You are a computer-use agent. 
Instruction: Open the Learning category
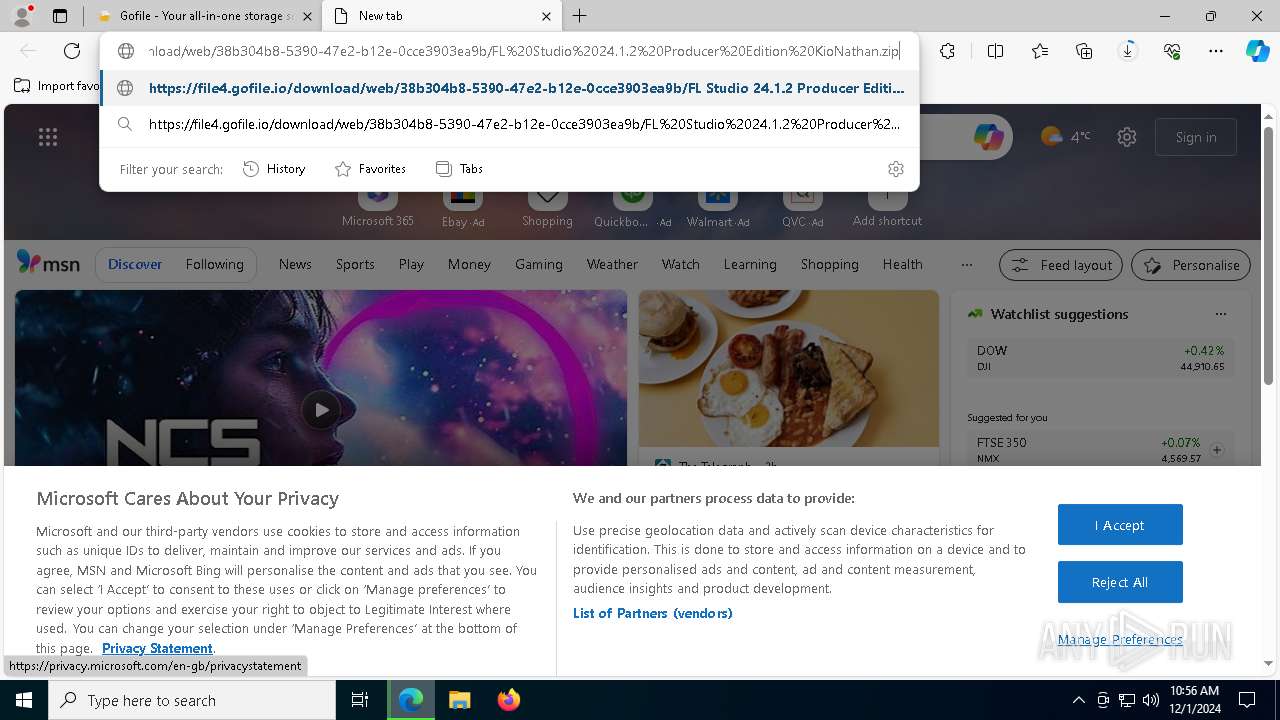750,264
